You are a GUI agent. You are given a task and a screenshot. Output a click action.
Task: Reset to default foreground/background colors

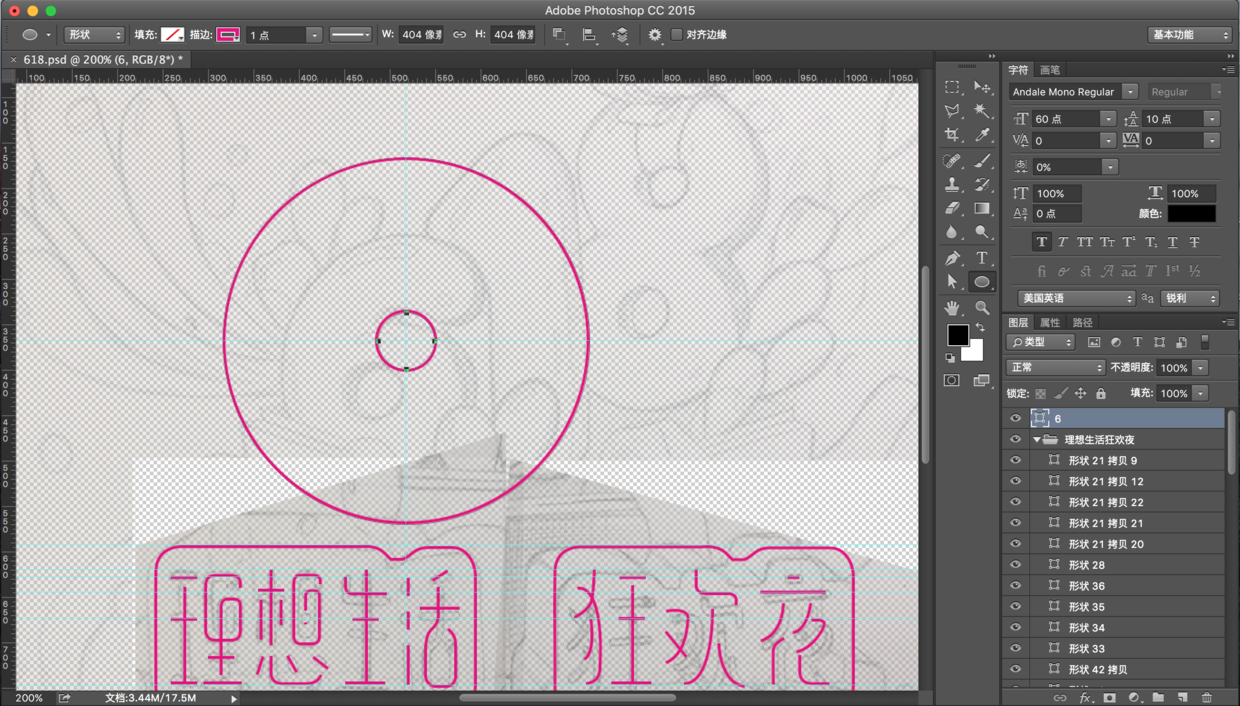(950, 357)
